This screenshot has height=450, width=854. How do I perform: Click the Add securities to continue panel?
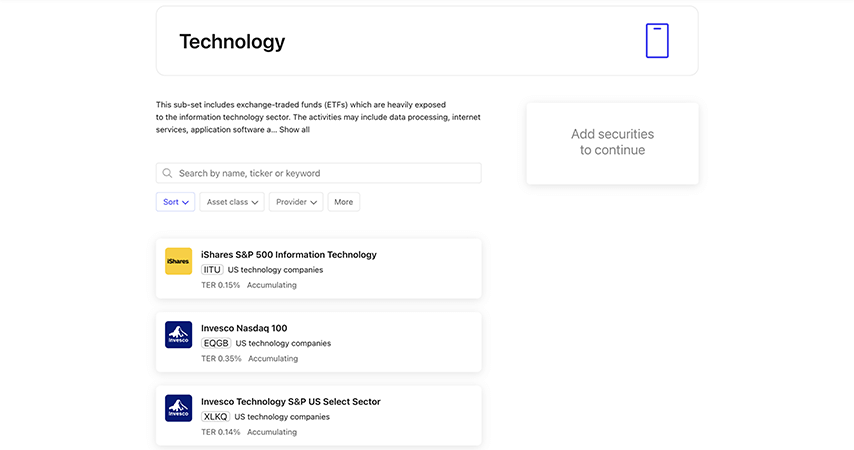pyautogui.click(x=612, y=142)
